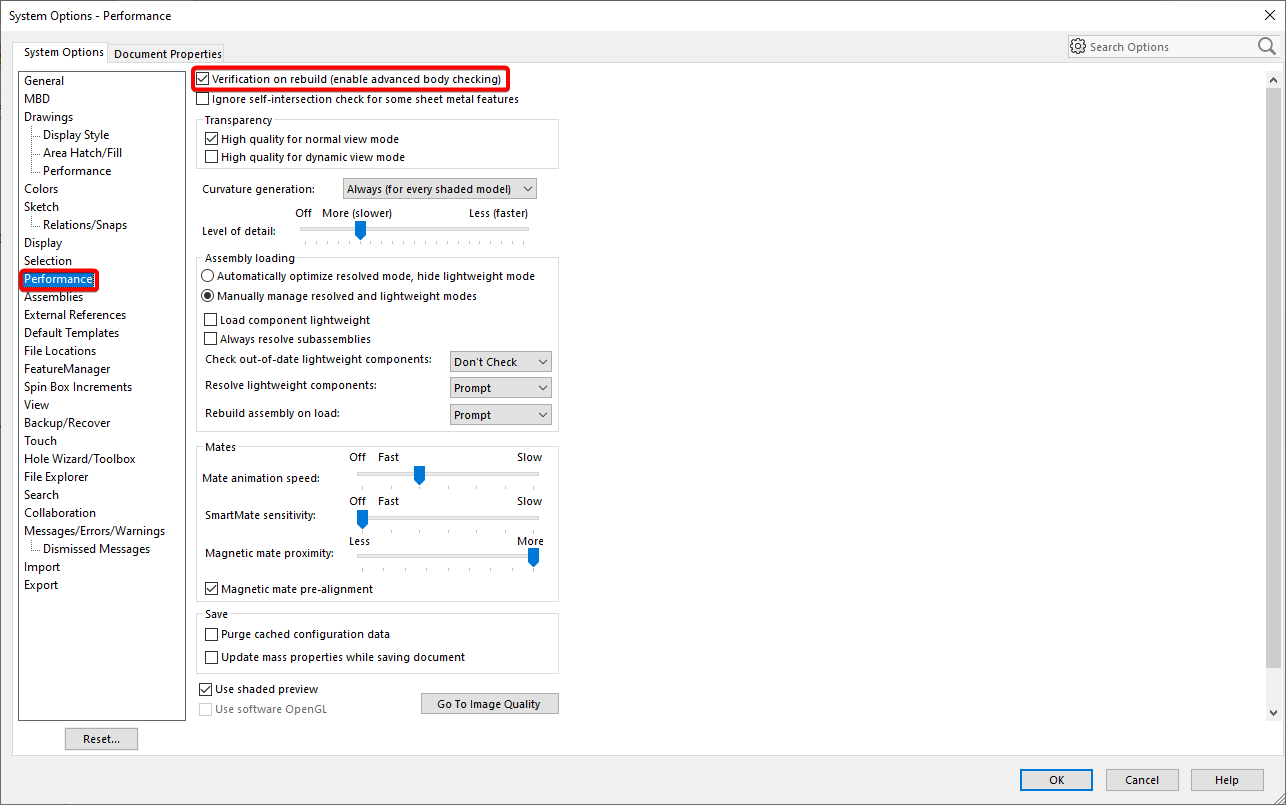The image size is (1286, 805).
Task: Confirm with OK button
Action: 1056,780
